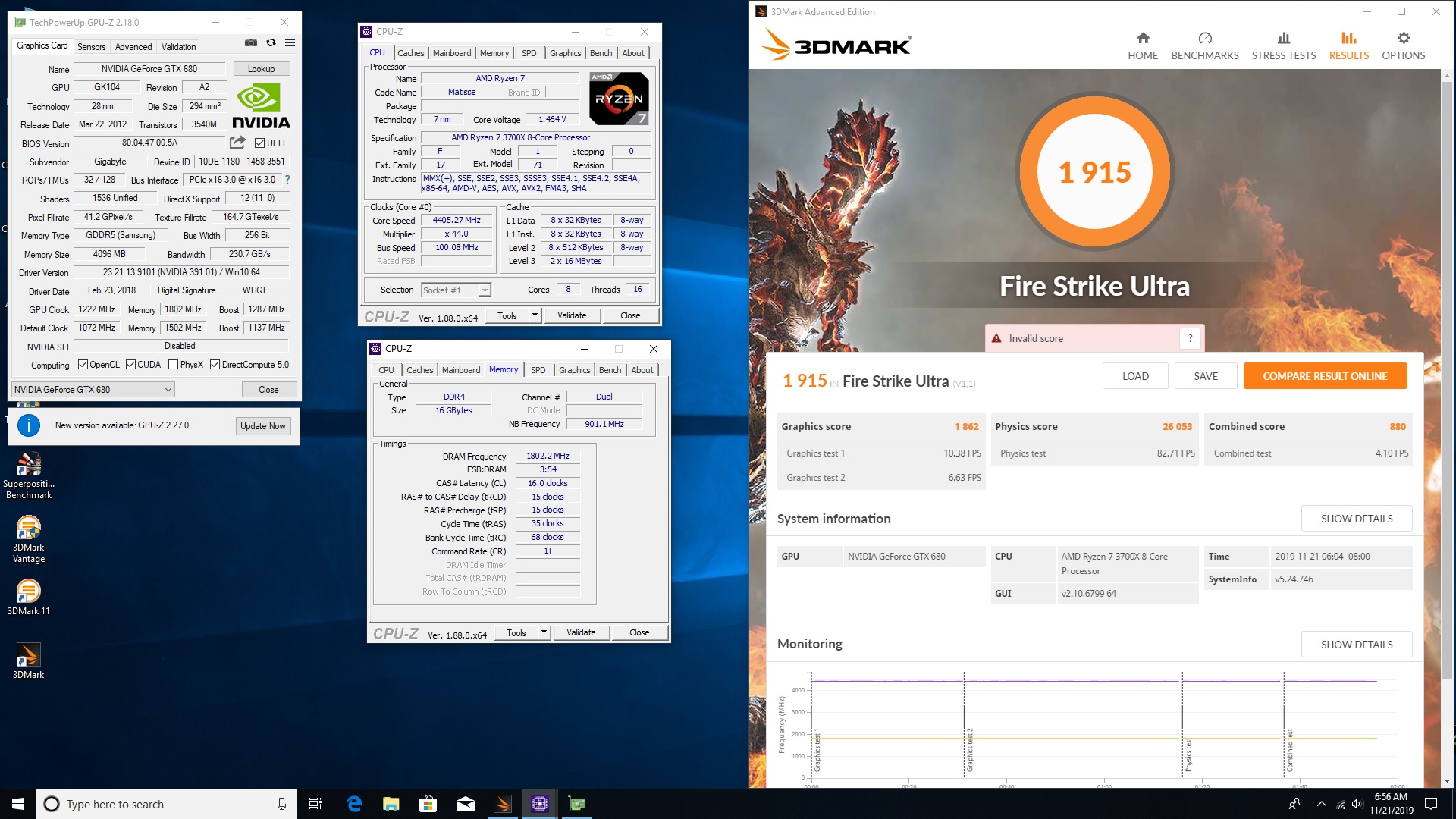Take GPU-Z screenshot with camera icon
This screenshot has height=819, width=1456.
point(251,43)
